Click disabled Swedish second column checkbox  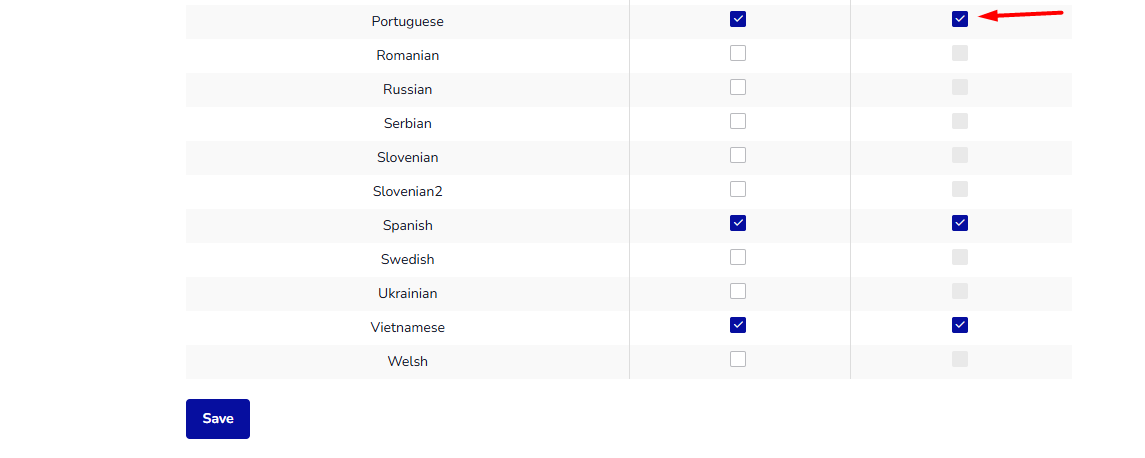click(x=960, y=257)
